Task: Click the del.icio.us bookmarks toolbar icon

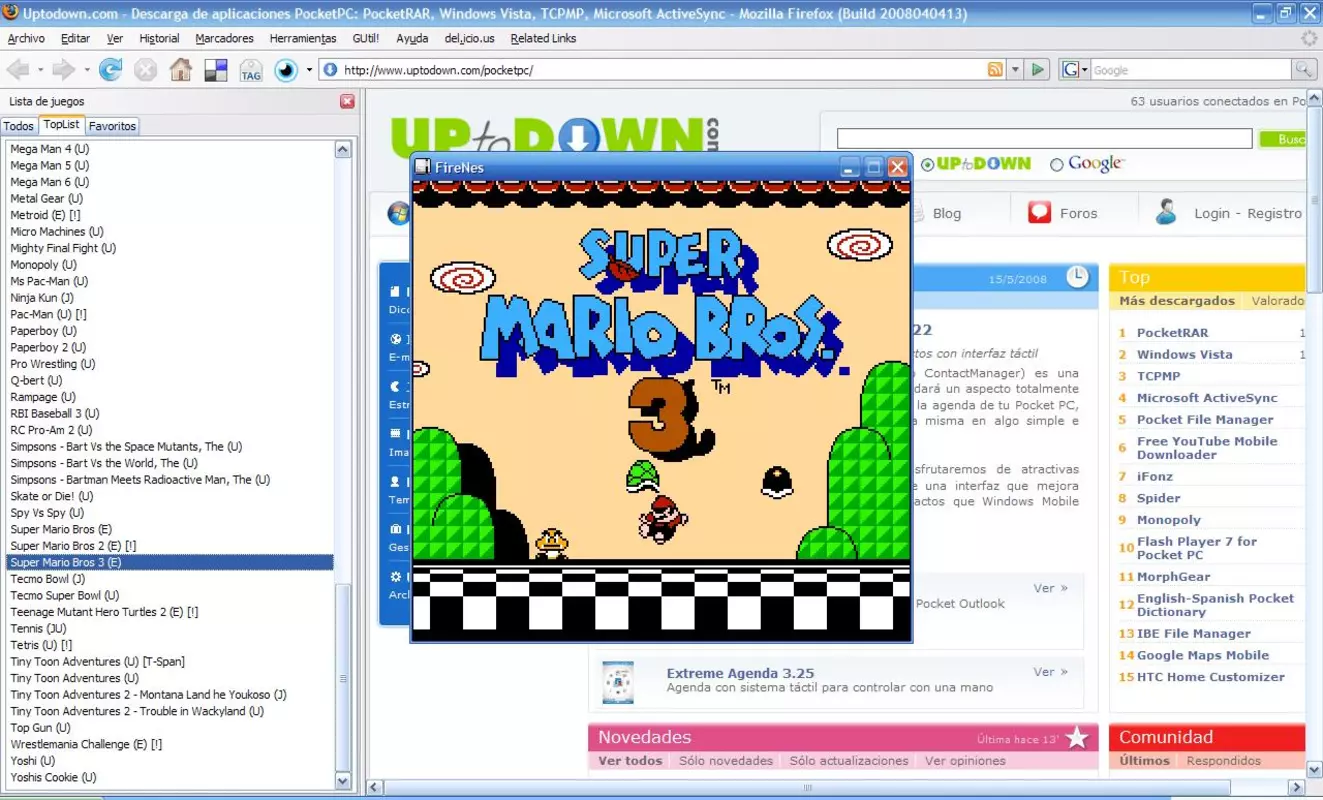Action: [x=216, y=70]
